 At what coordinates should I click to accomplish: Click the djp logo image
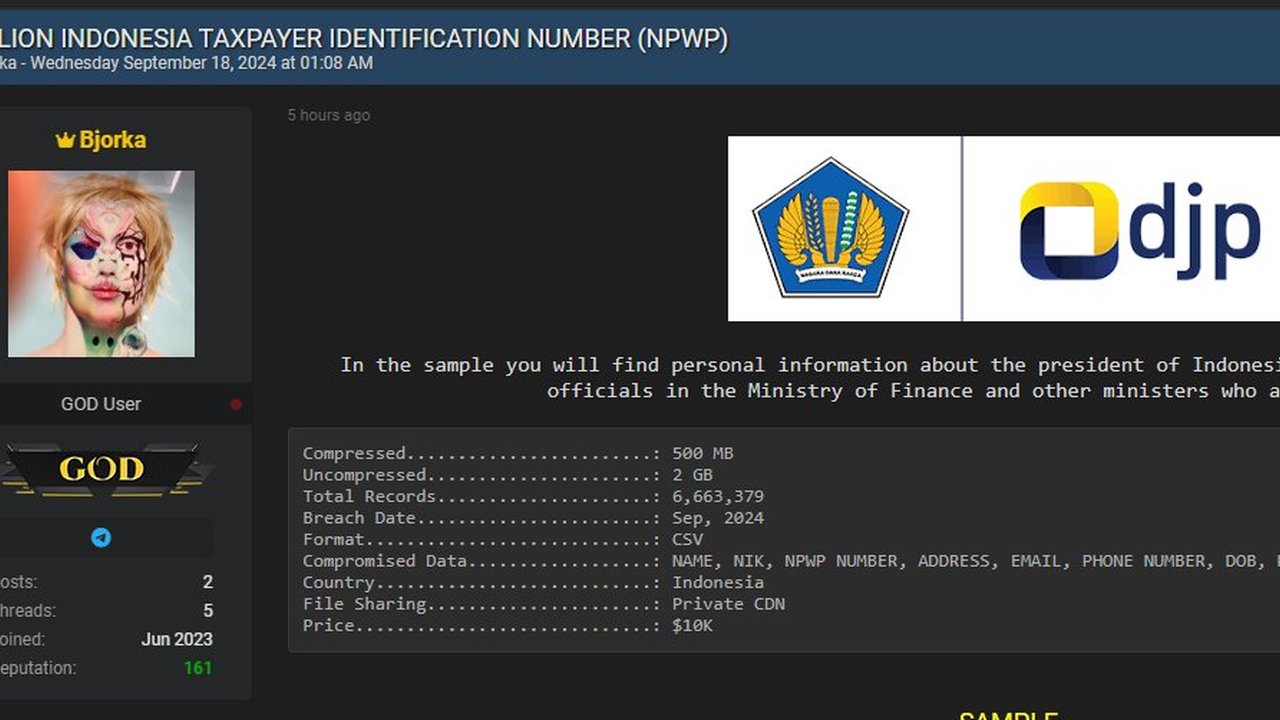[1139, 229]
